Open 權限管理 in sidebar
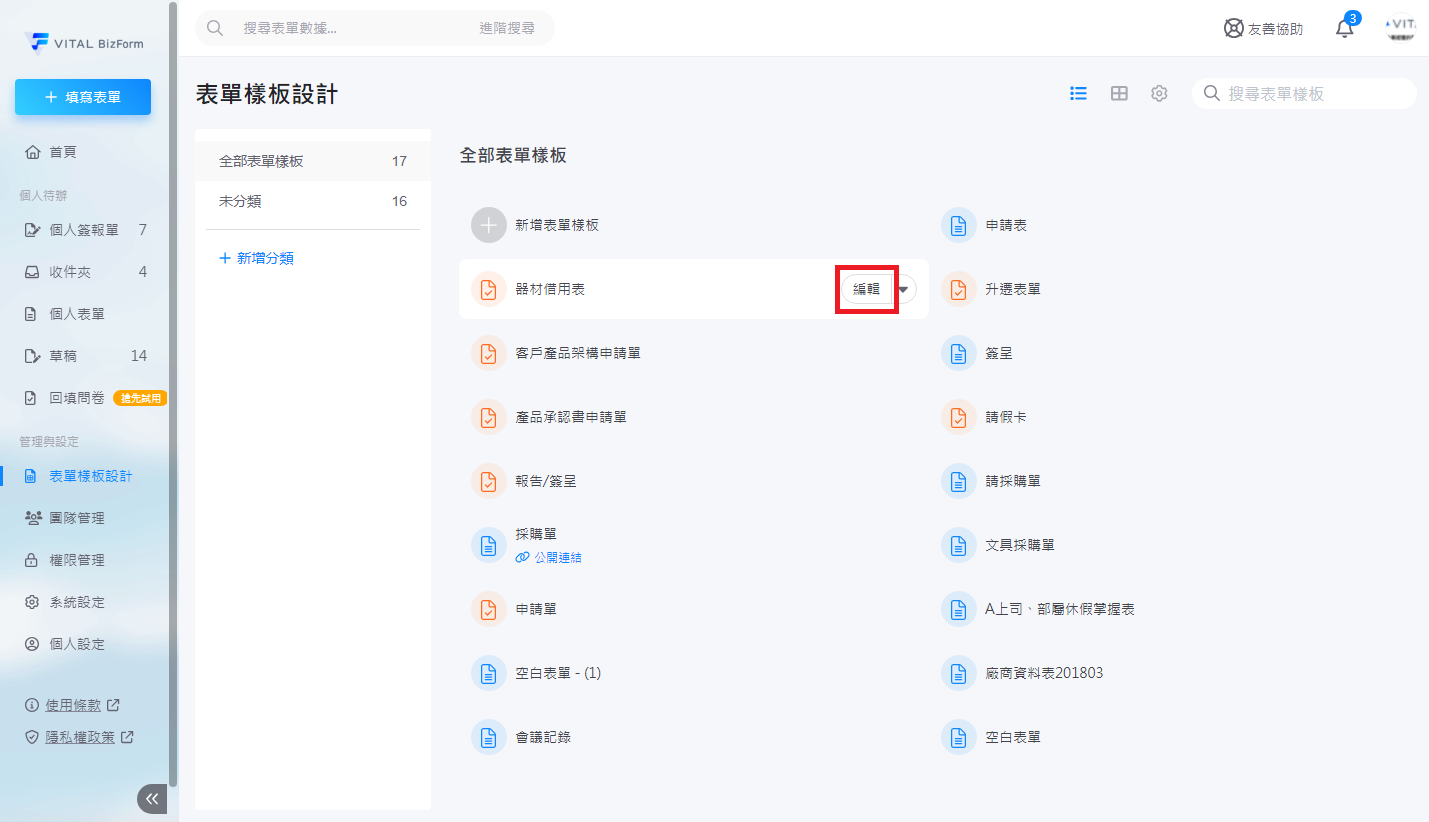 tap(77, 560)
